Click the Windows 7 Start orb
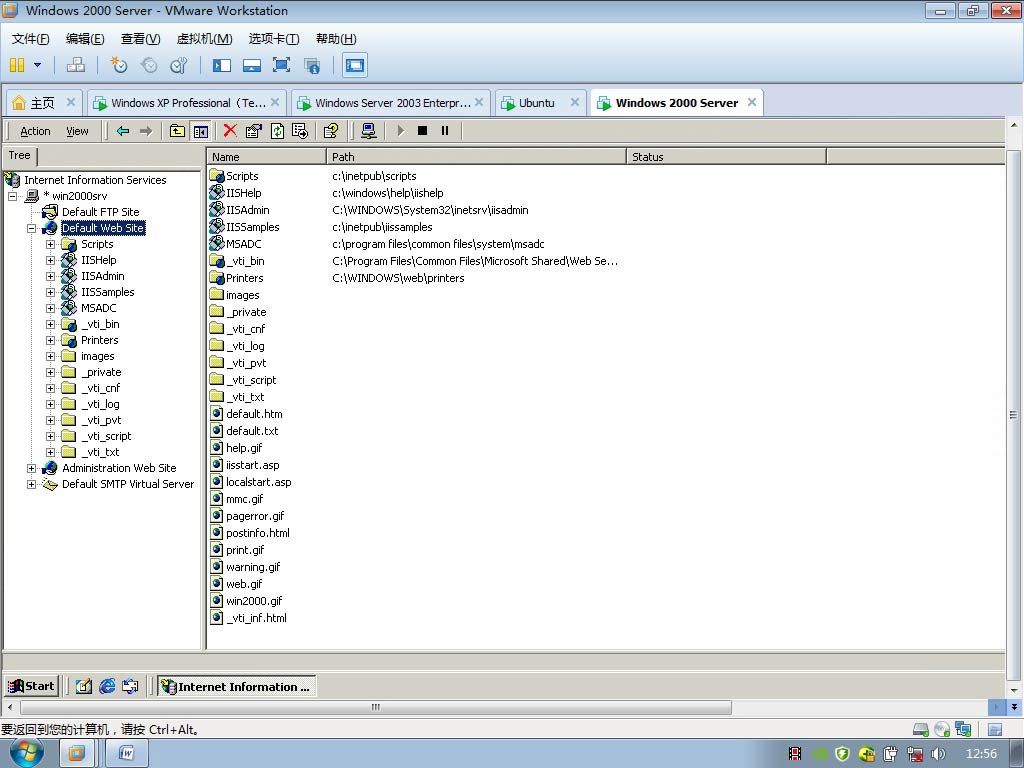The width and height of the screenshot is (1024, 768). (x=27, y=753)
